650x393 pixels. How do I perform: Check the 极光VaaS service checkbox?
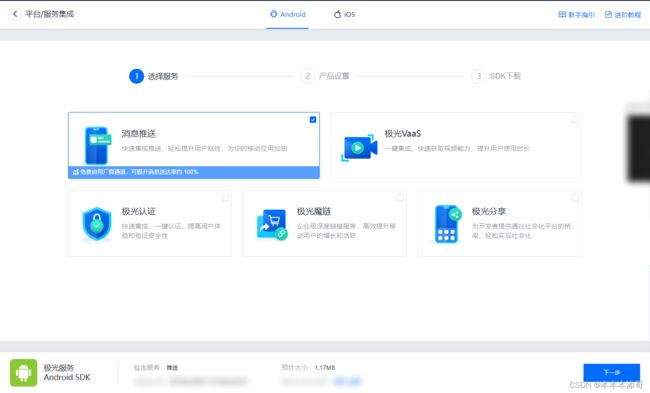pyautogui.click(x=575, y=120)
